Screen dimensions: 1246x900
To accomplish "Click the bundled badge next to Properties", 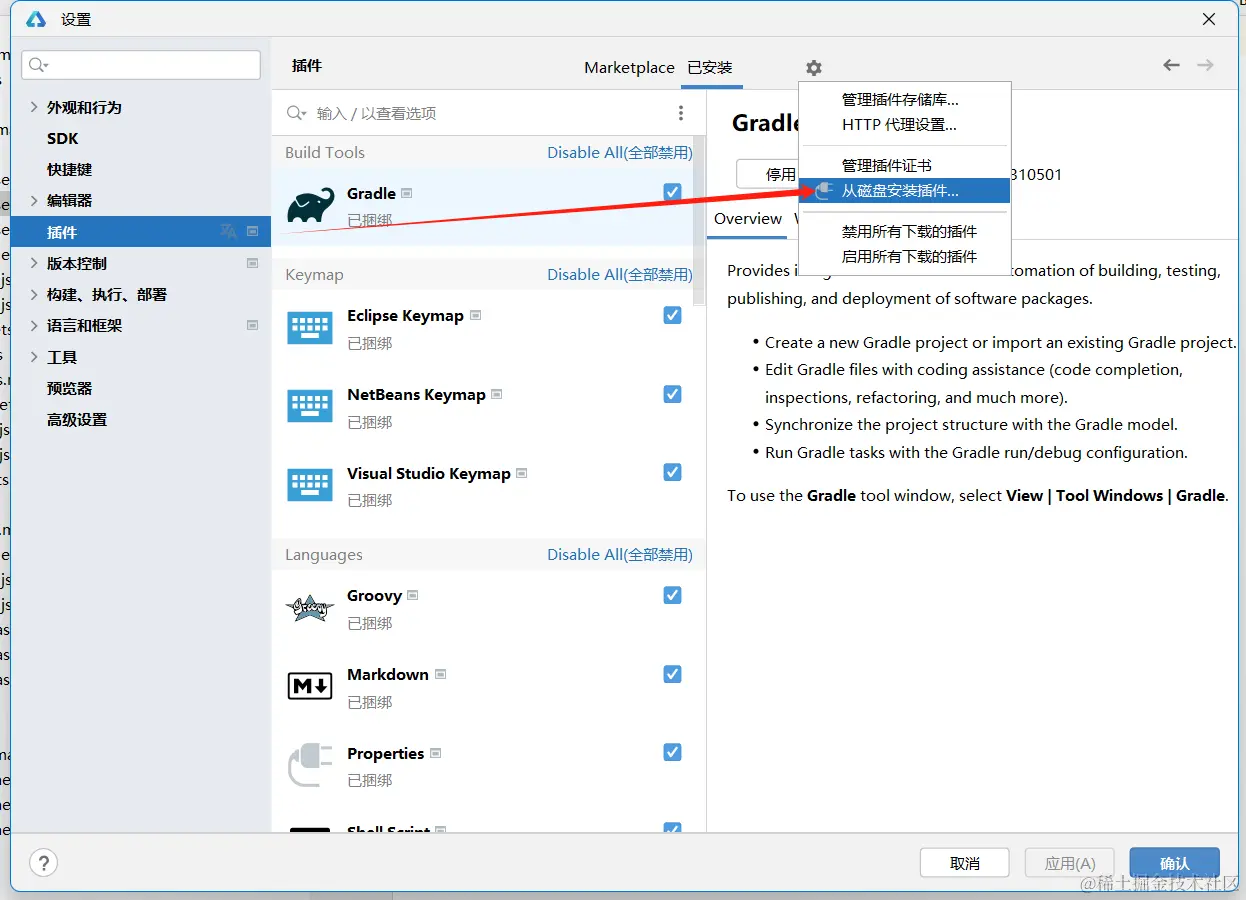I will coord(435,753).
